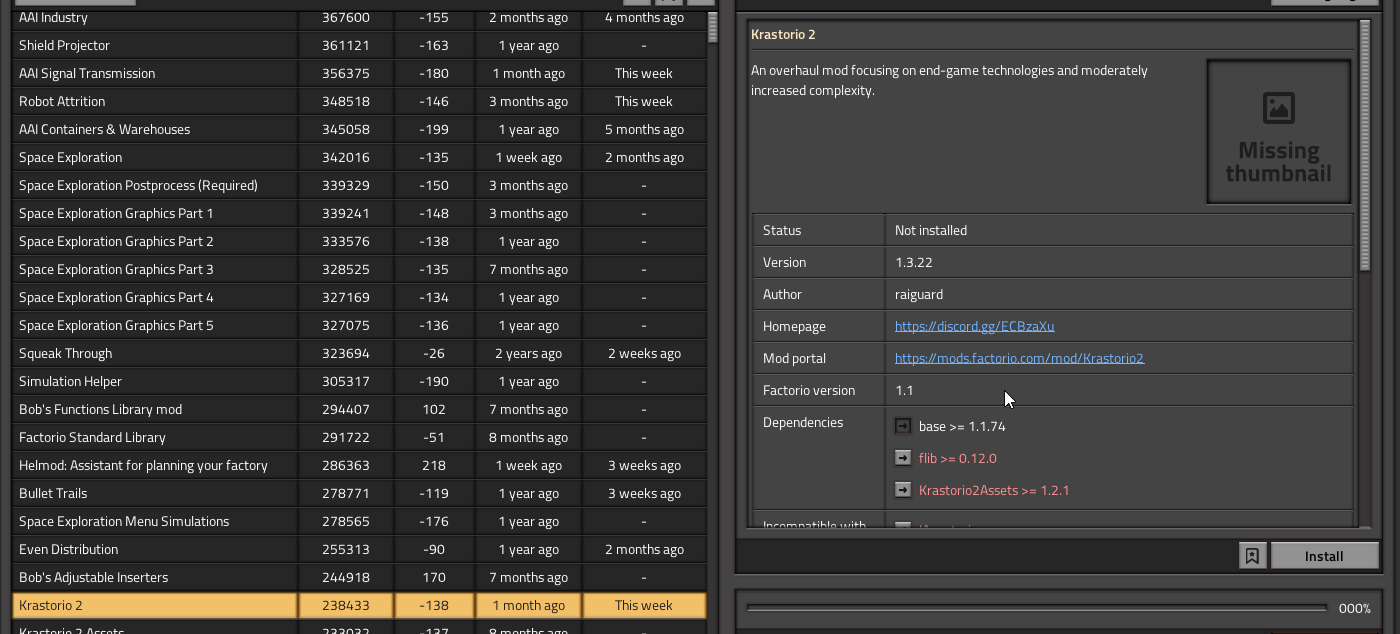Click the download progress bar
The height and width of the screenshot is (634, 1400).
click(1036, 608)
